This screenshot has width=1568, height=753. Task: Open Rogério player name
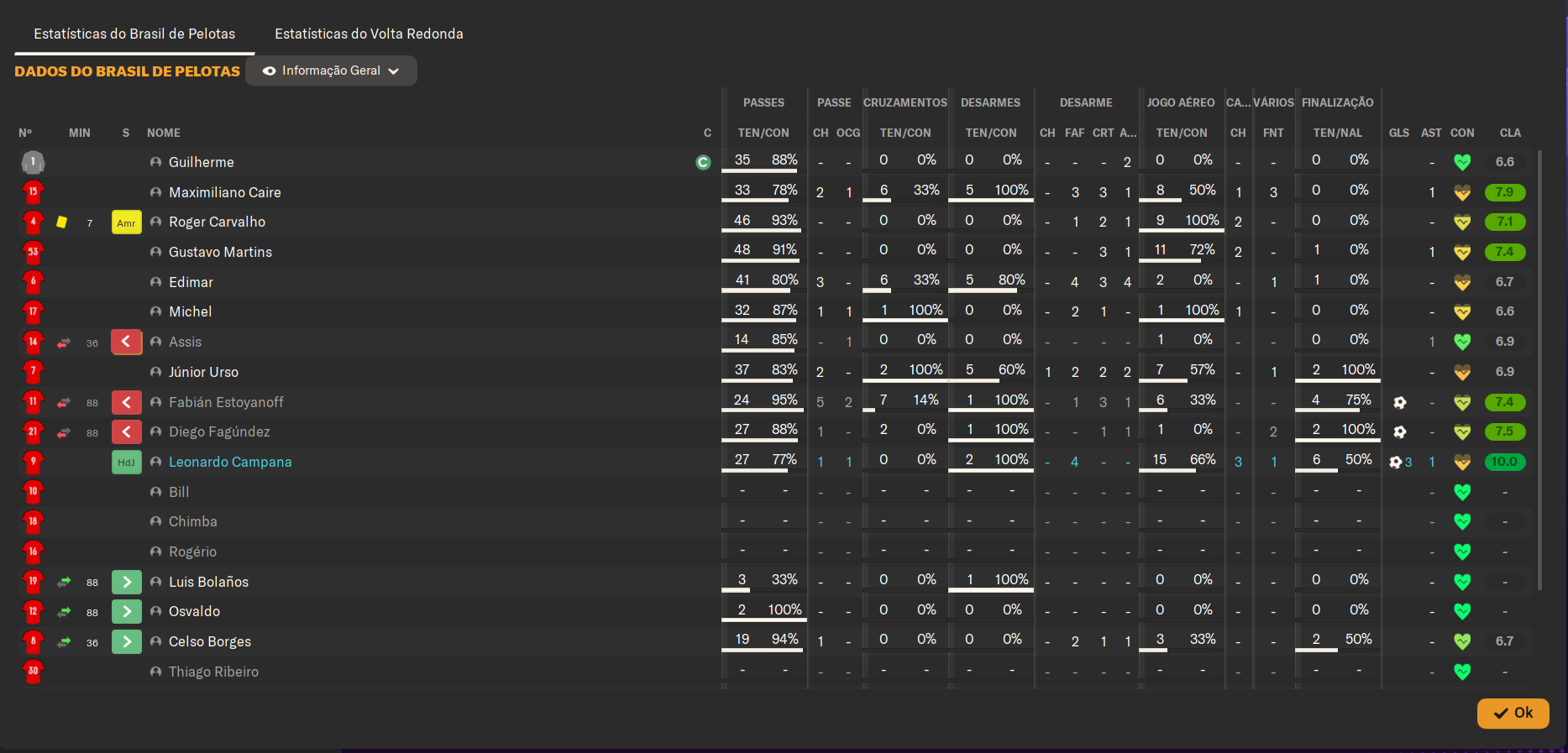[x=192, y=552]
